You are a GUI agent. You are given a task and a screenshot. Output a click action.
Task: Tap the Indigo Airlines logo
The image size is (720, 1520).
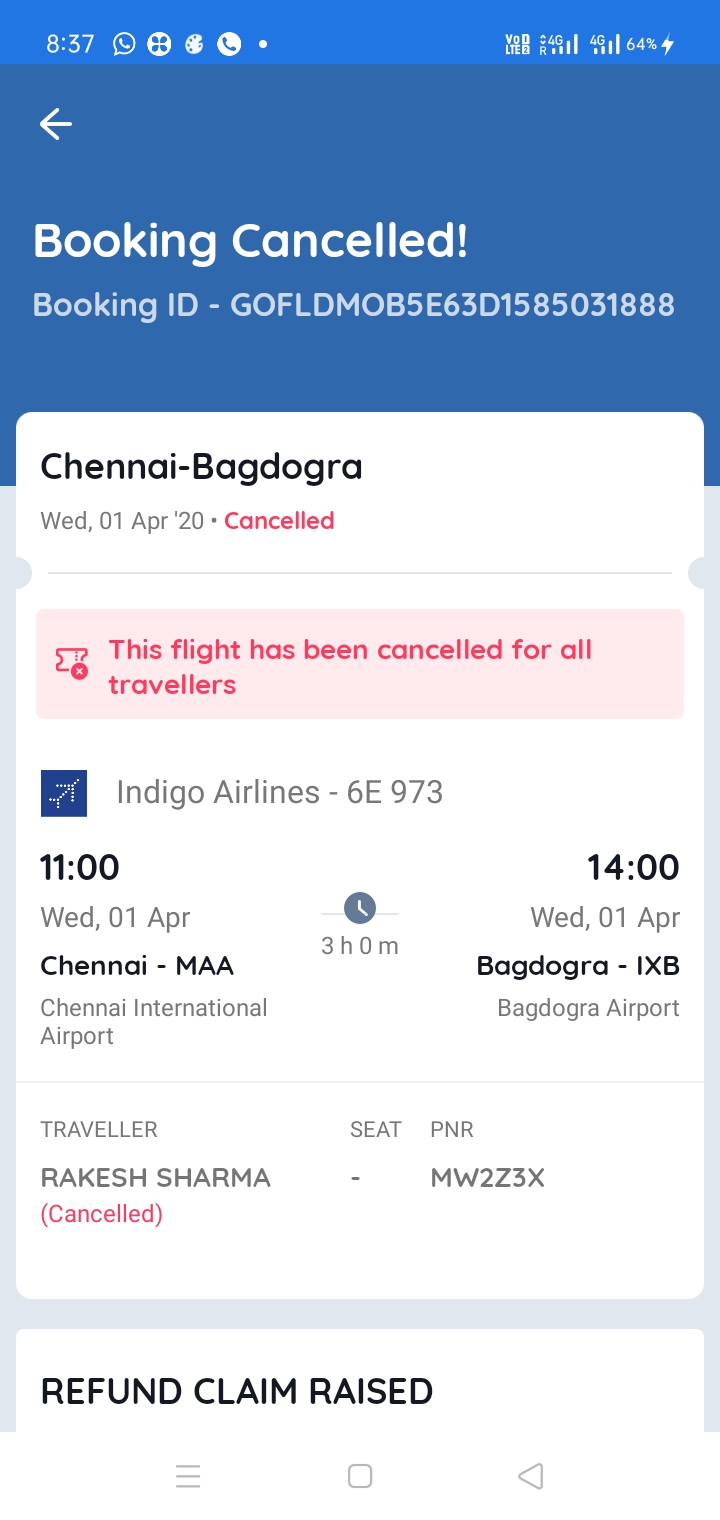click(64, 793)
